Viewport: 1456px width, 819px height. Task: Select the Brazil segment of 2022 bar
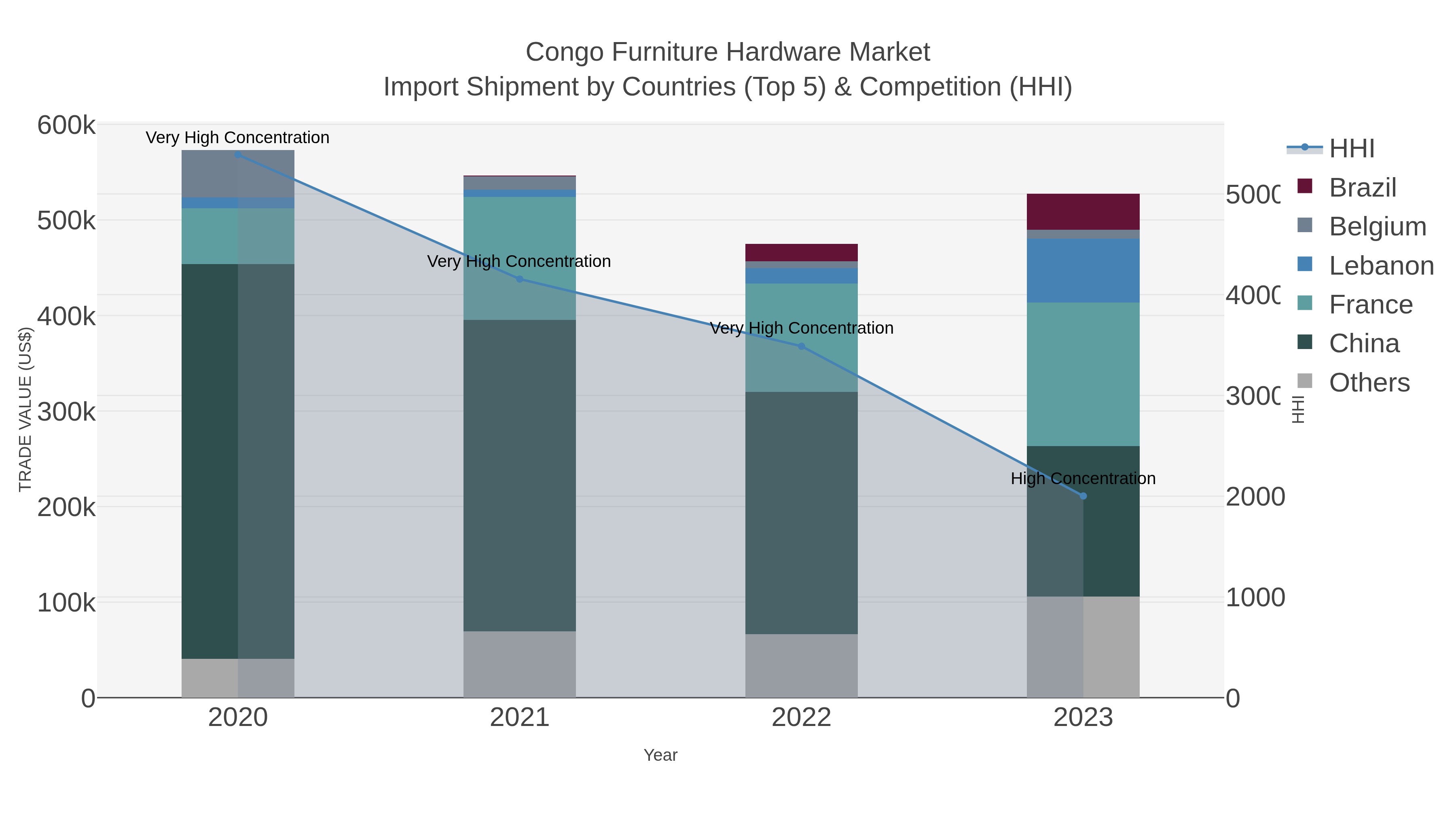tap(802, 253)
